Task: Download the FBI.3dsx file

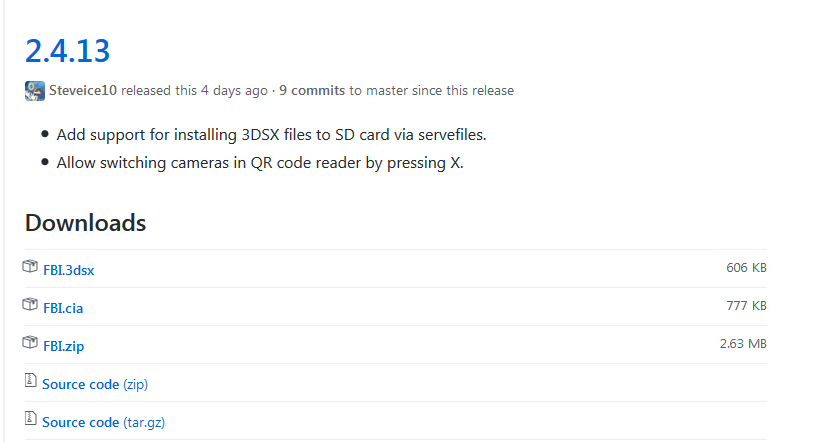Action: pos(68,270)
